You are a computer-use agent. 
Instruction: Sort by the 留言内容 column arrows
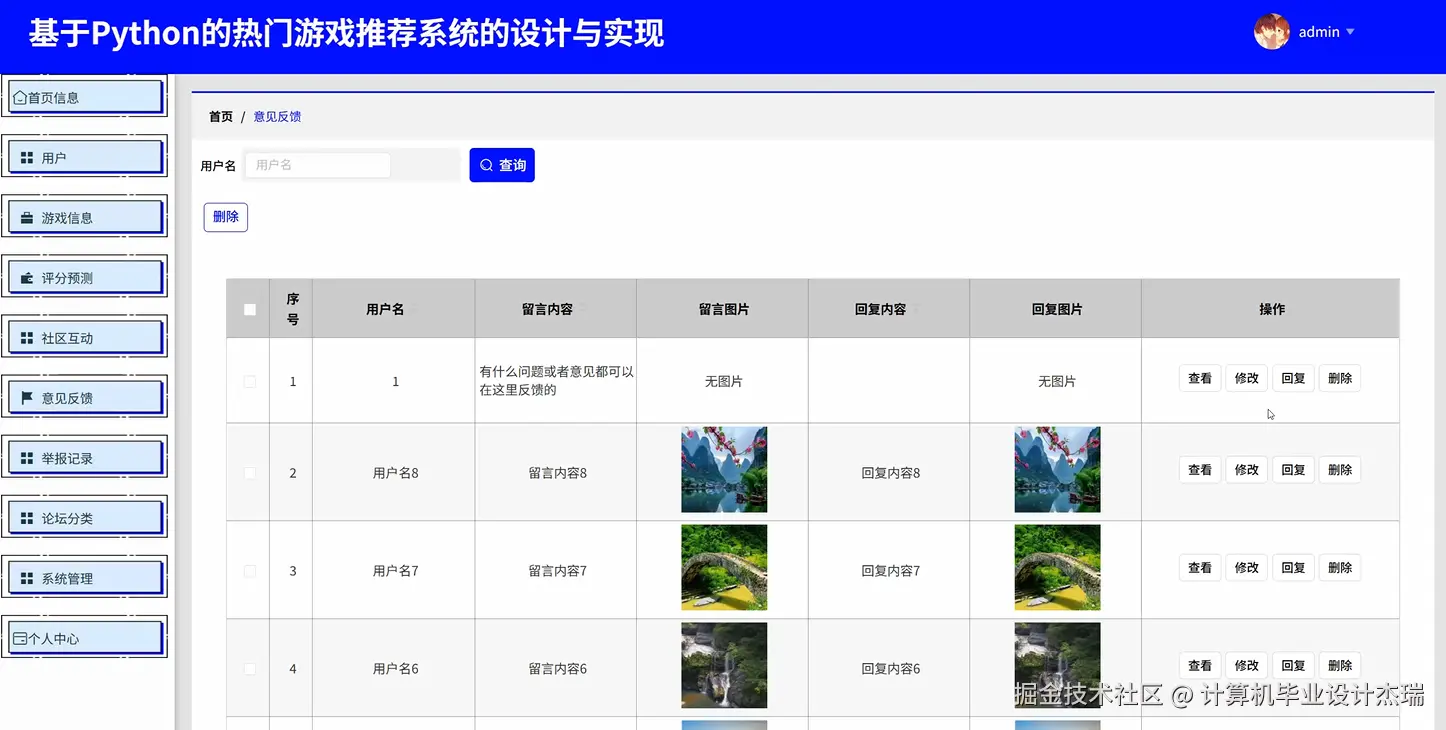coord(581,309)
